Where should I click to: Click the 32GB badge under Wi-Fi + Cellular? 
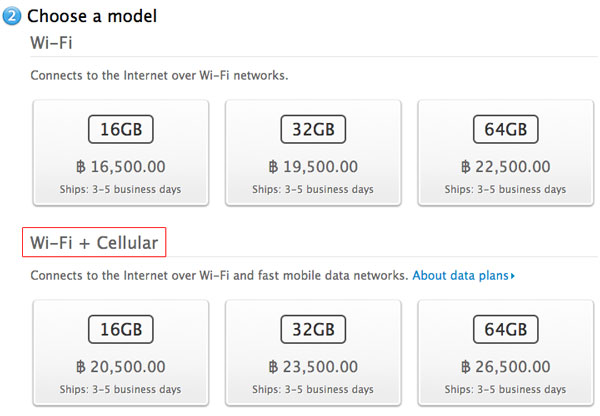point(313,329)
